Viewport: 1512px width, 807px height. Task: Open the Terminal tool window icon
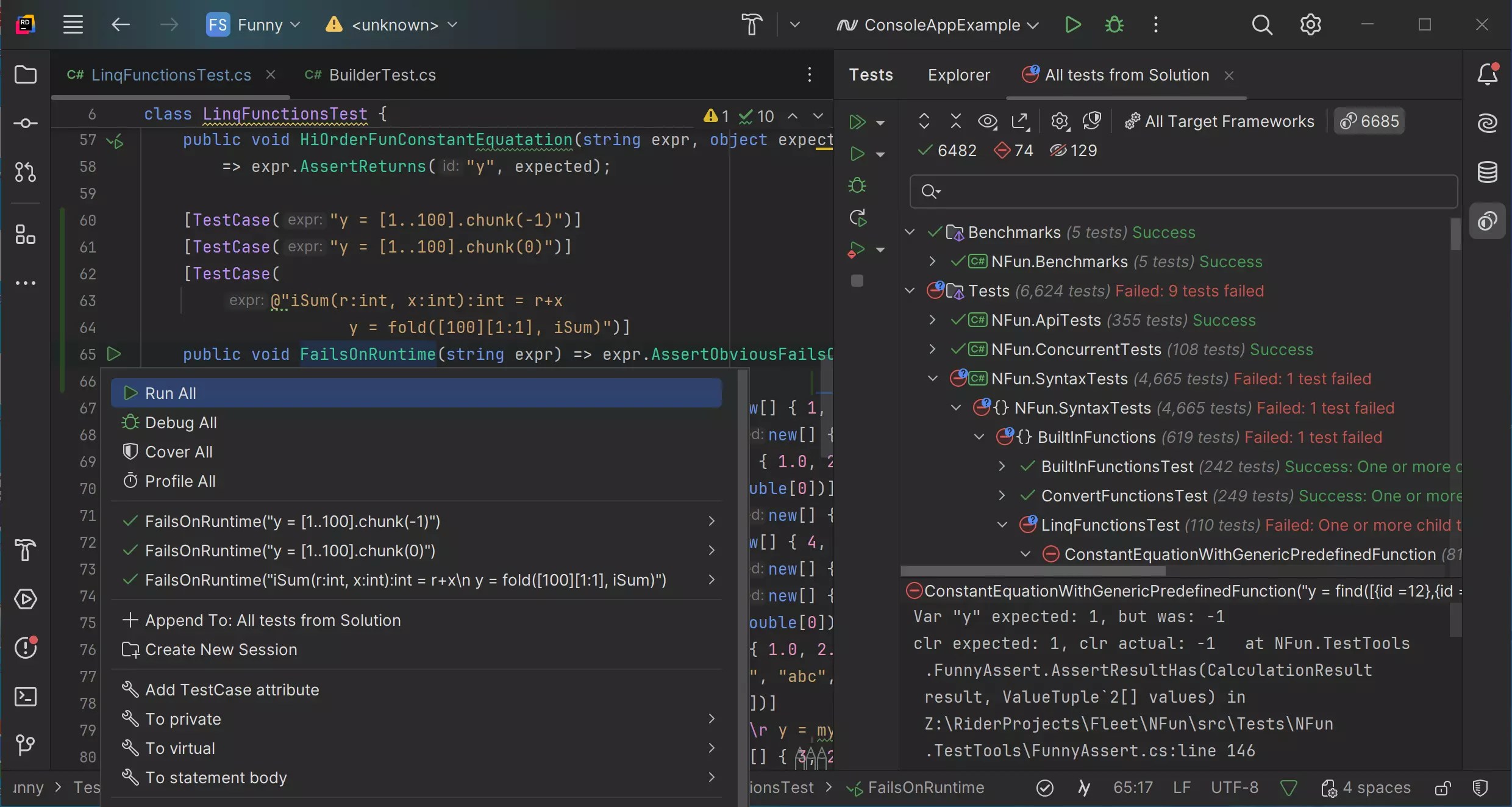[x=25, y=697]
